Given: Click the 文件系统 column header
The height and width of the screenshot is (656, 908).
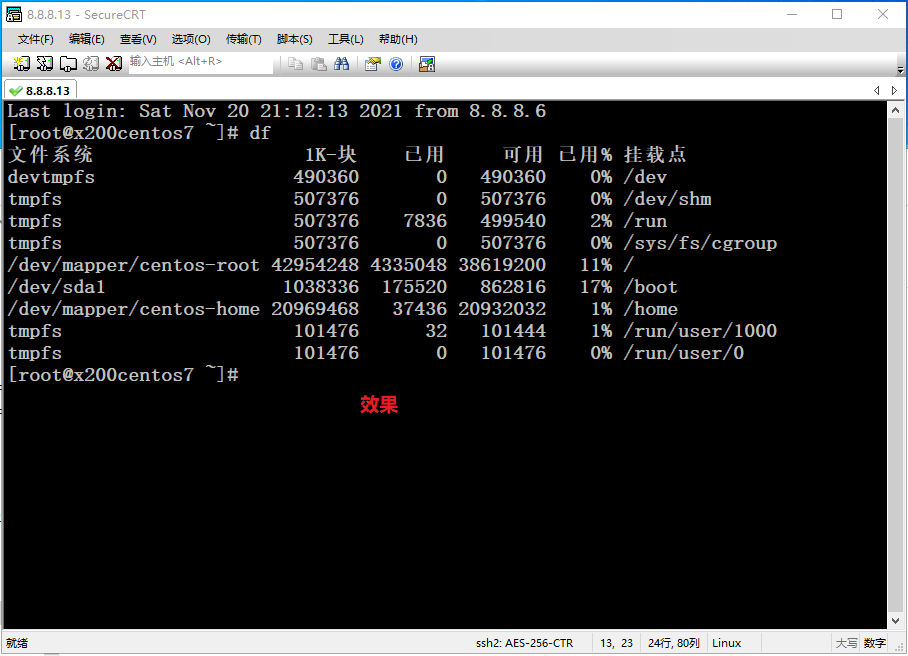Looking at the screenshot, I should click(50, 155).
